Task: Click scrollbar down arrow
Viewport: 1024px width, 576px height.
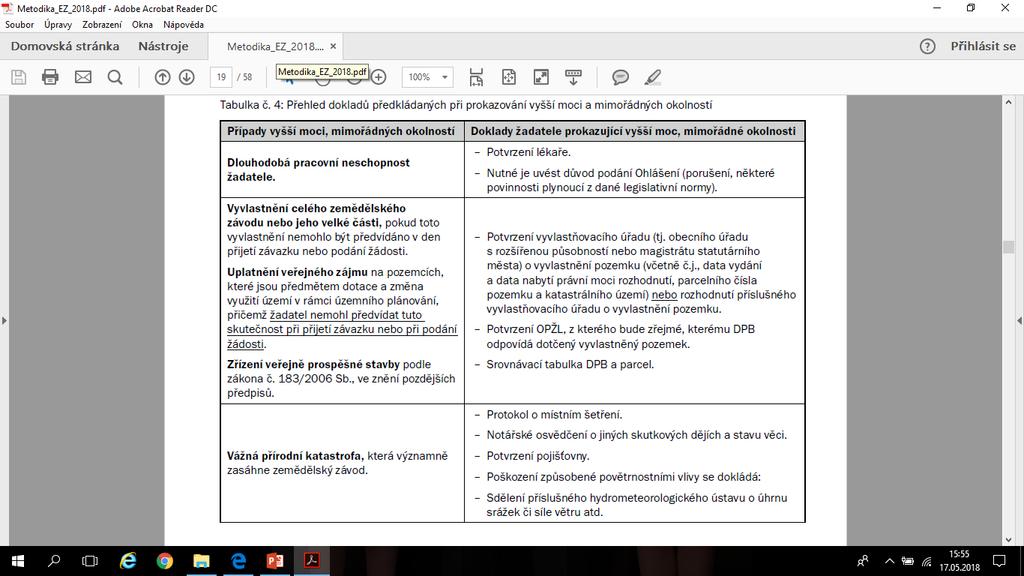Action: click(x=1008, y=540)
